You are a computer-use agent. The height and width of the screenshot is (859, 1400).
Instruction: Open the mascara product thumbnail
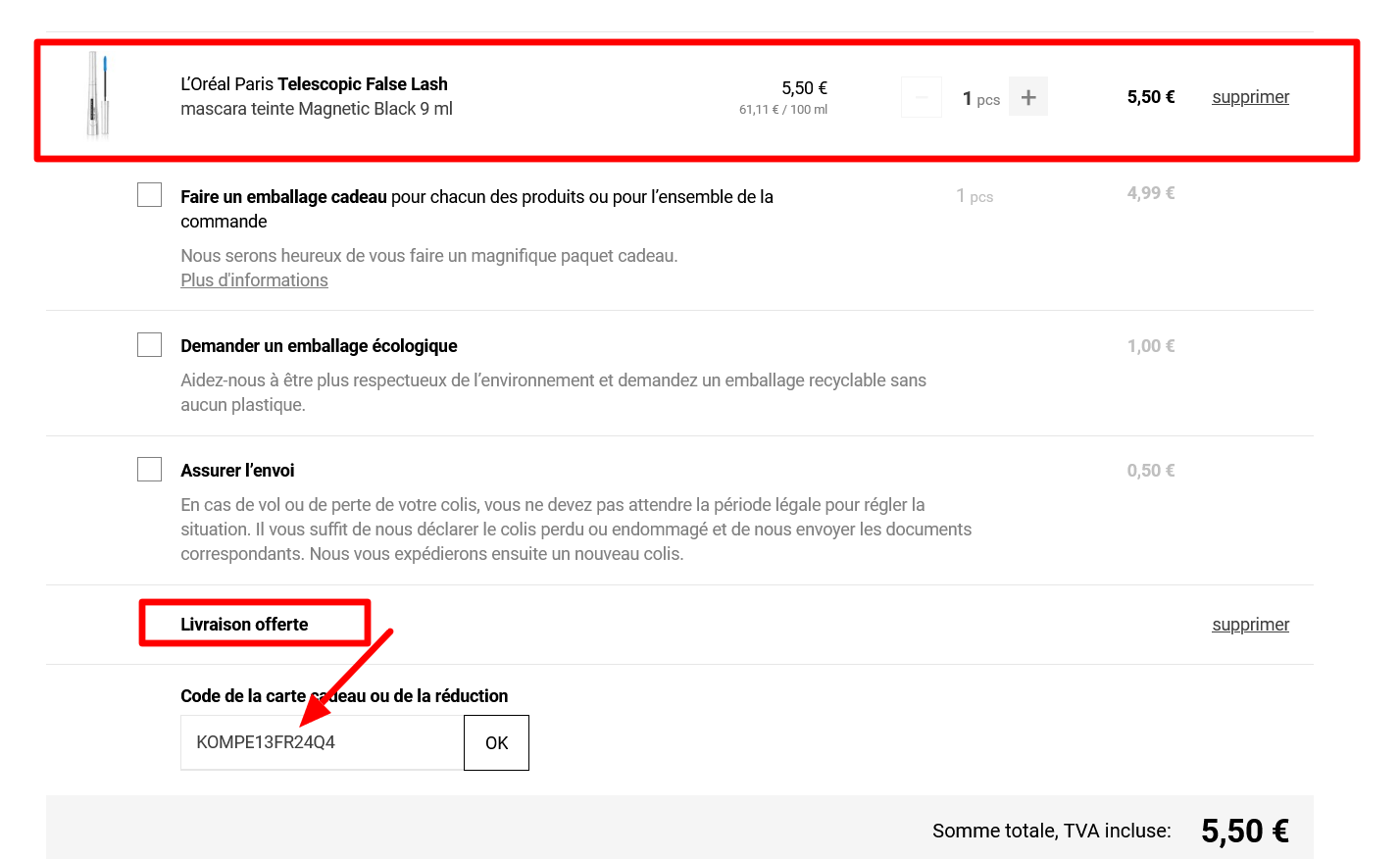[x=98, y=95]
